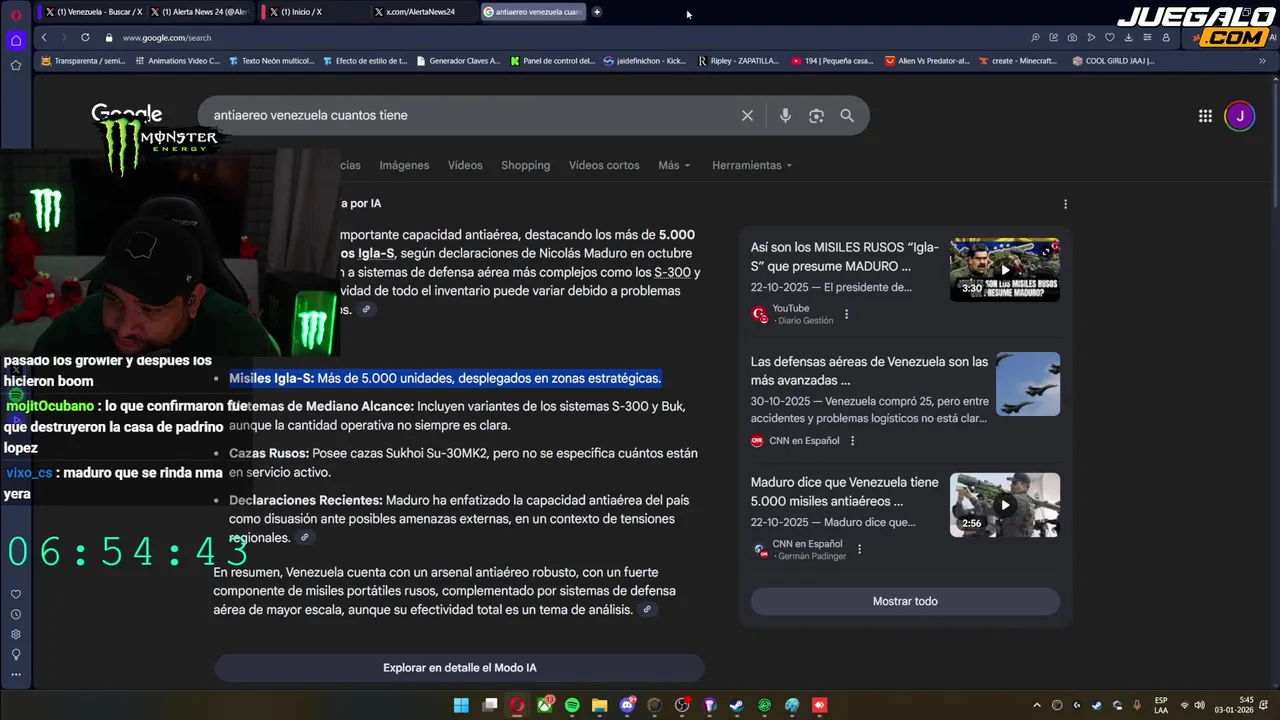Open sidebar history clock icon
Image resolution: width=1280 pixels, height=720 pixels.
[15, 614]
